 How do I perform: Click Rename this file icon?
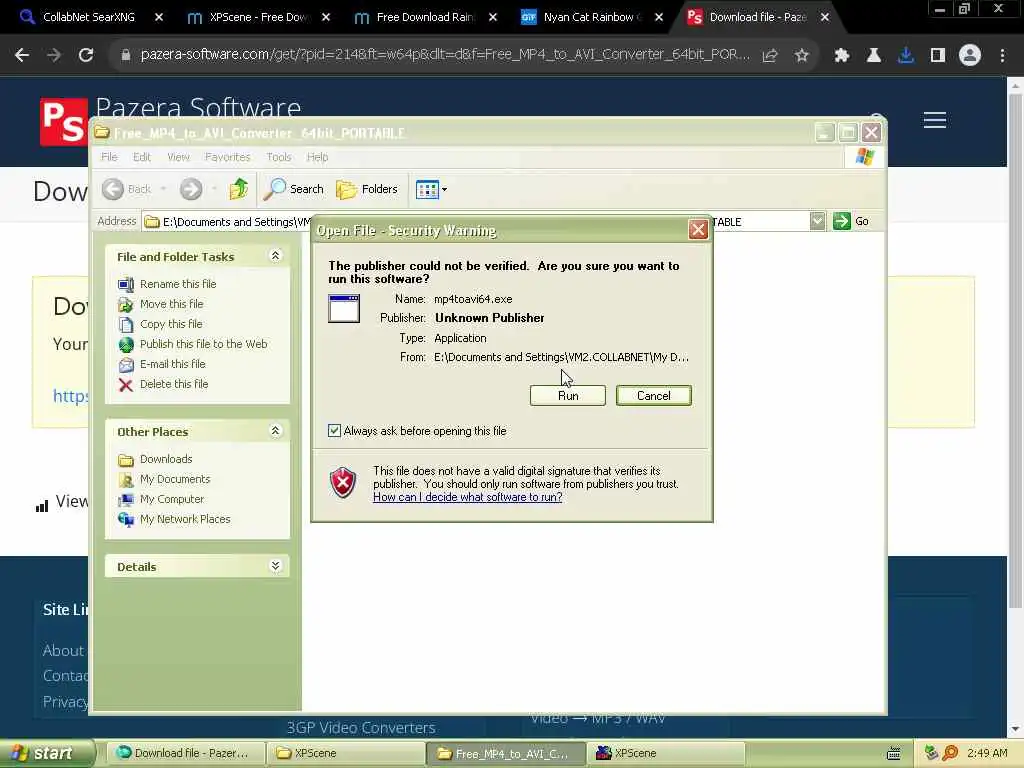coord(126,284)
